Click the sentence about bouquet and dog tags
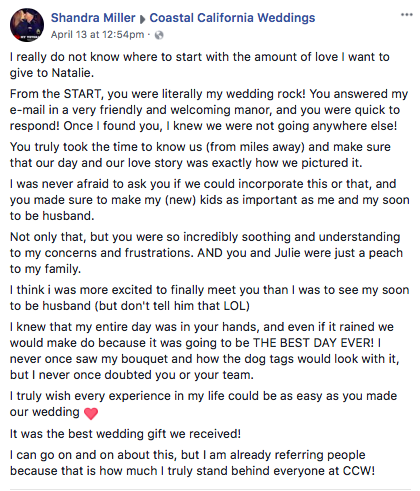Image resolution: width=420 pixels, height=491 pixels. 204,367
